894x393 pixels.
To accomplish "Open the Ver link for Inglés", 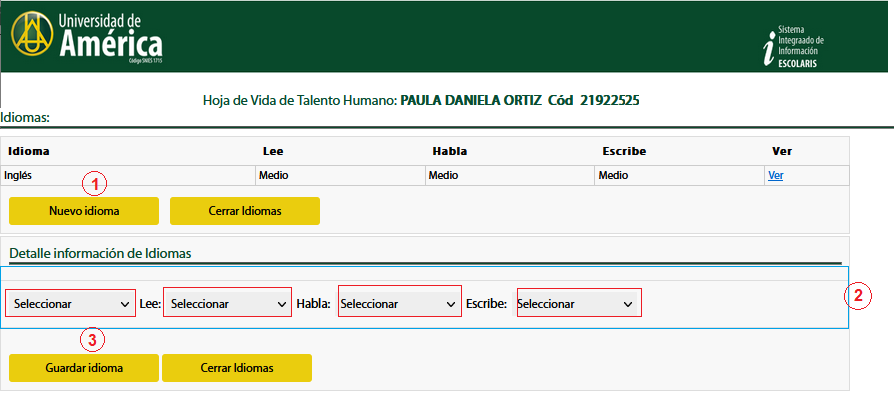I will pyautogui.click(x=775, y=176).
